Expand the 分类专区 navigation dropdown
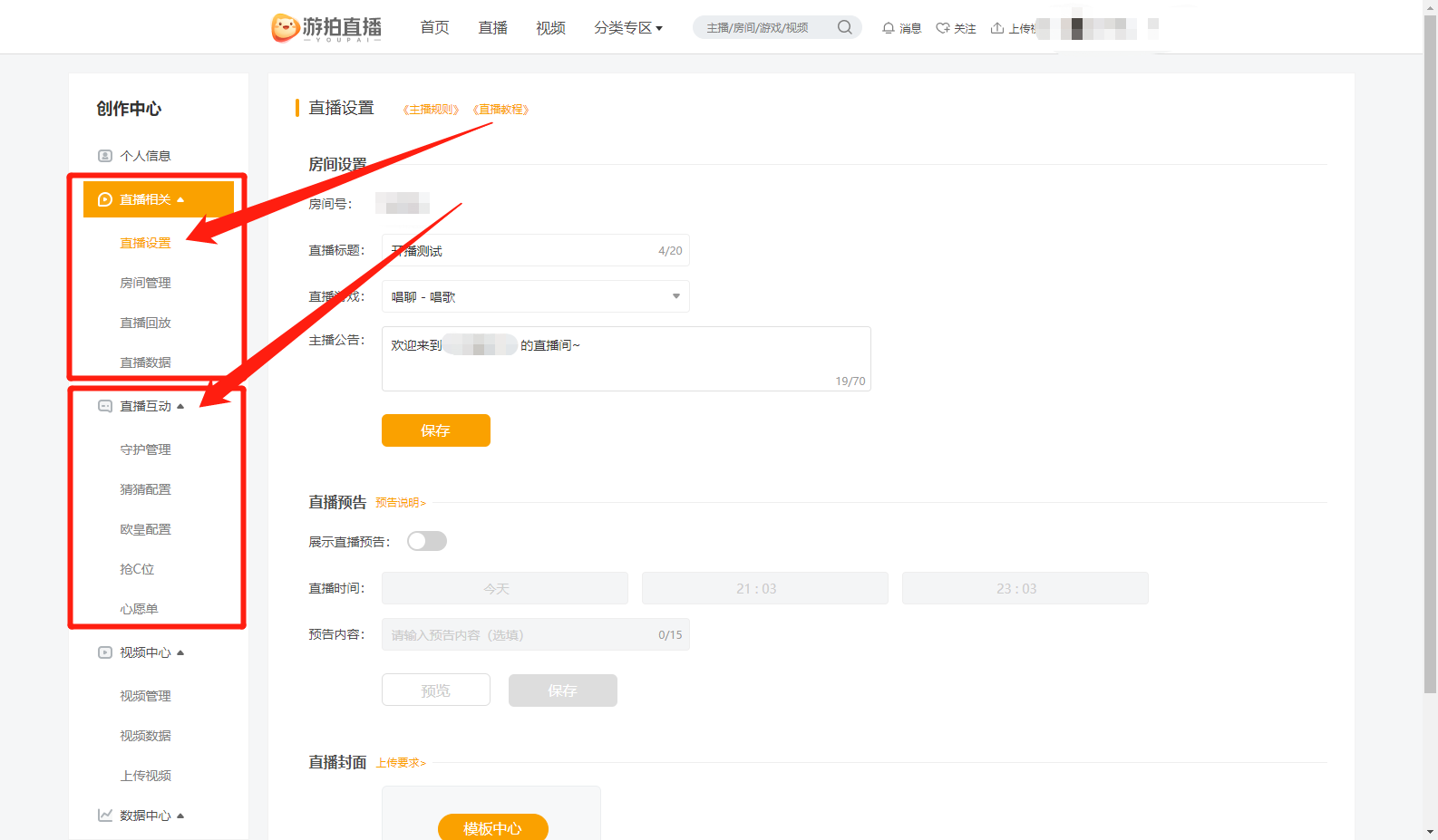1438x840 pixels. click(x=627, y=28)
